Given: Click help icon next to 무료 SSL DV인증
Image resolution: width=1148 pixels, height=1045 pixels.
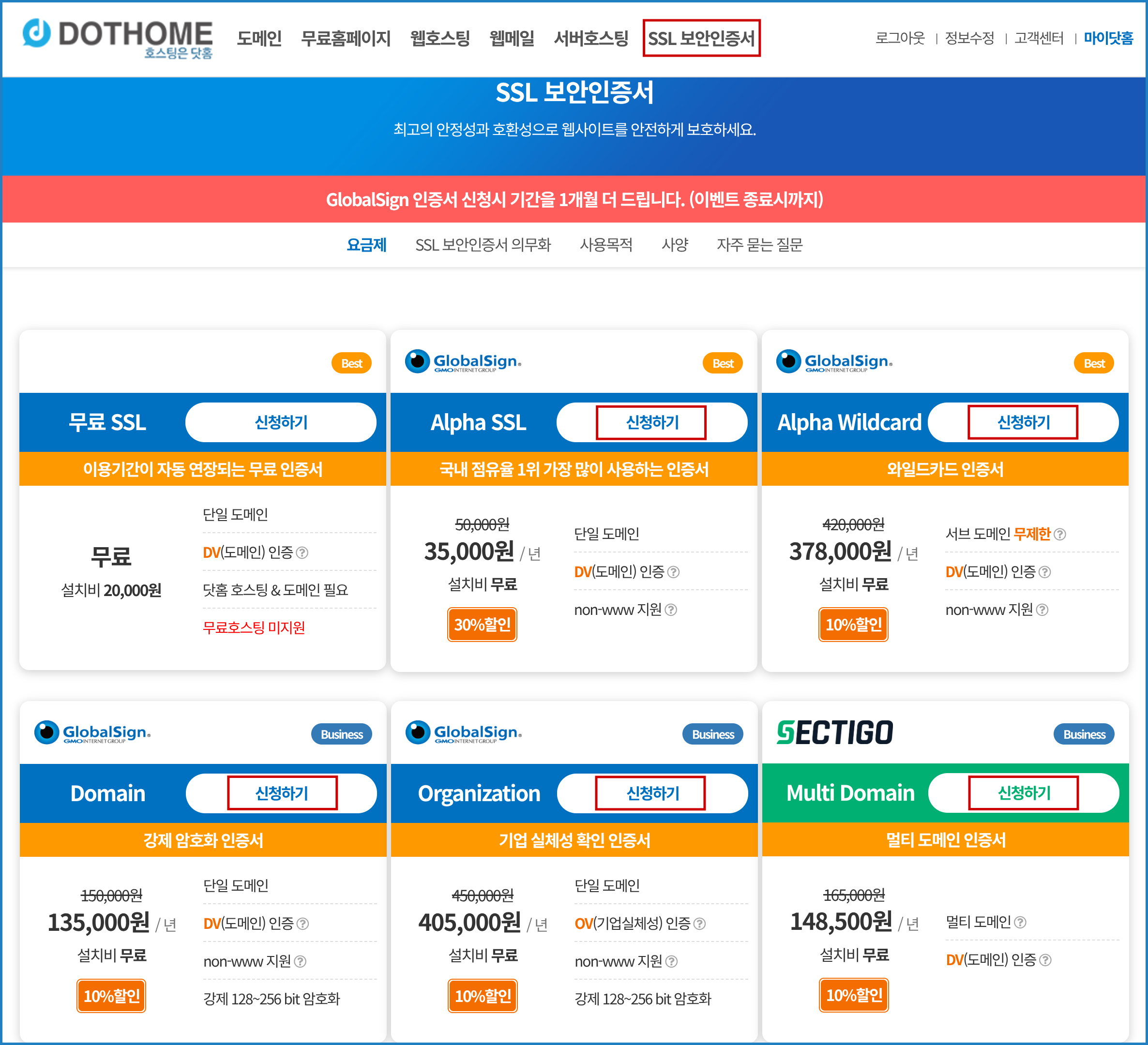Looking at the screenshot, I should (302, 552).
